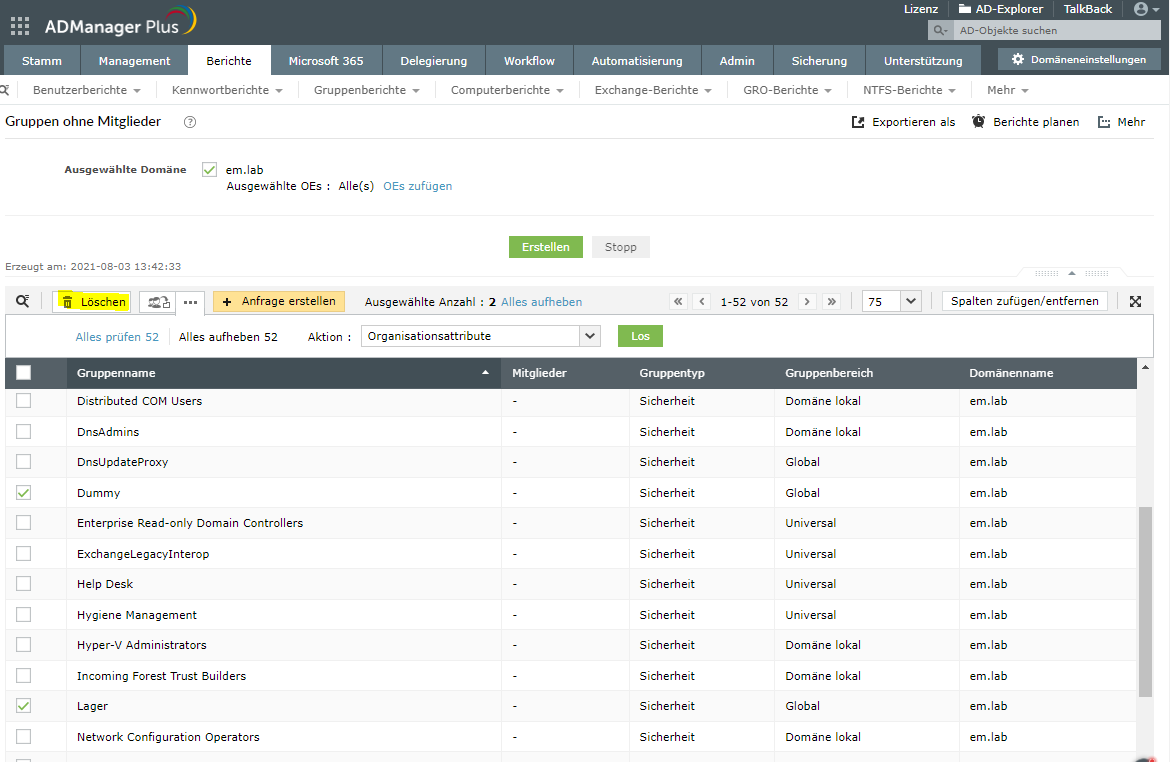This screenshot has width=1170, height=762.
Task: Go to the first page of results
Action: pyautogui.click(x=678, y=302)
